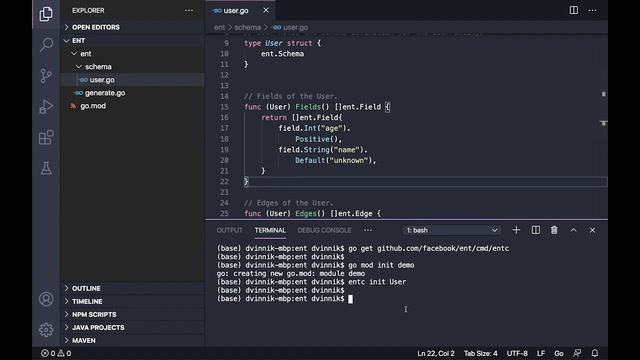
Task: Expand the Java Projects section
Action: pyautogui.click(x=133, y=327)
